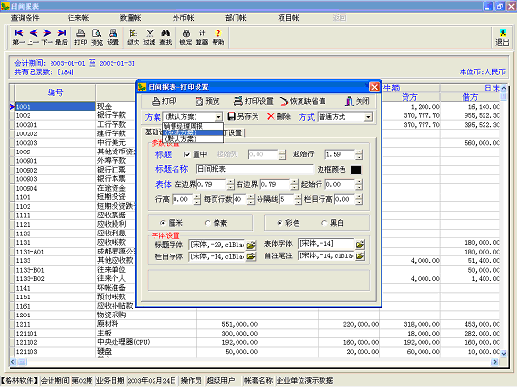Adjust the 左边界 left margin spinner
This screenshot has height=387, width=517.
231,184
